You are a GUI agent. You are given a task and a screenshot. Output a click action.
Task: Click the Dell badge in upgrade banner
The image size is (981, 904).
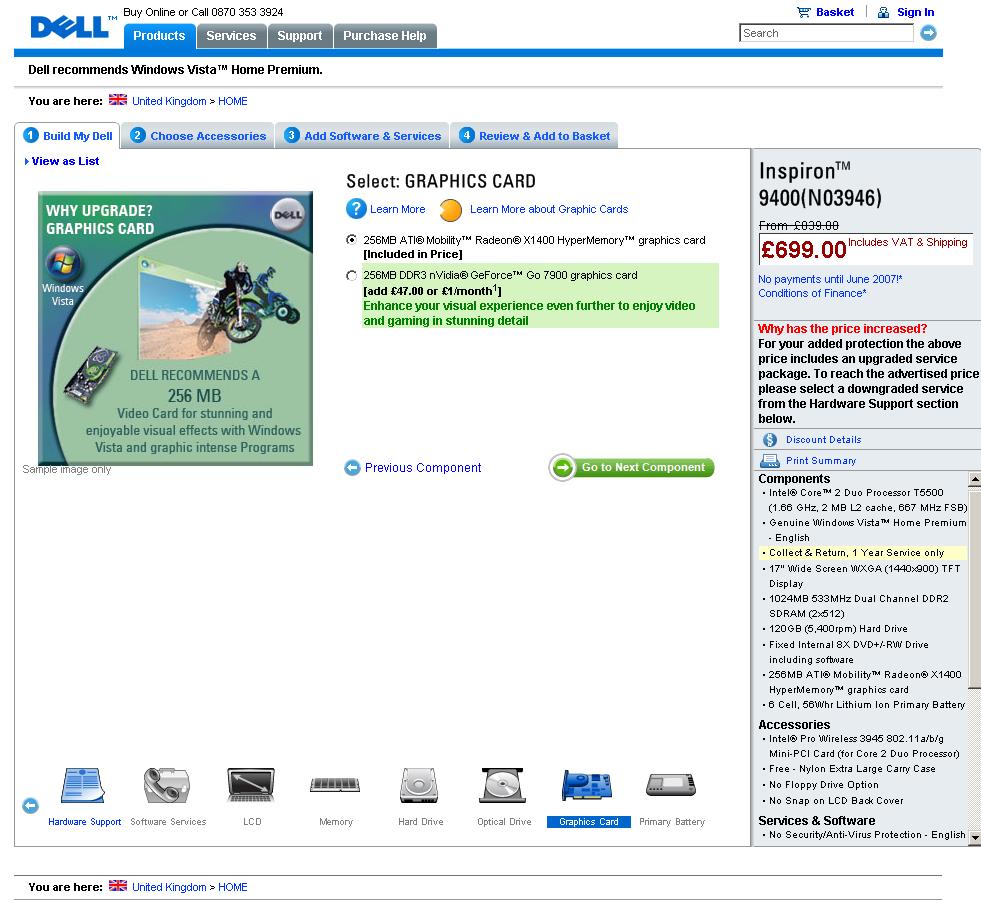[288, 215]
